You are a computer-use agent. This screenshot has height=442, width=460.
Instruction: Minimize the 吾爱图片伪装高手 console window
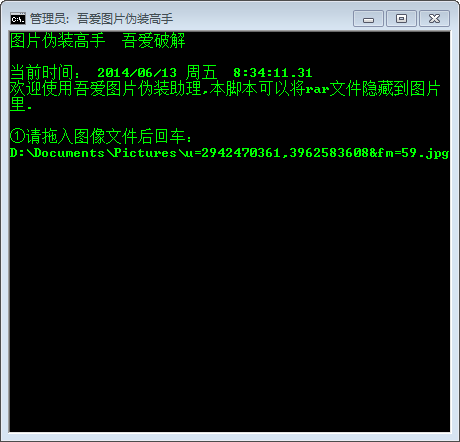point(368,19)
